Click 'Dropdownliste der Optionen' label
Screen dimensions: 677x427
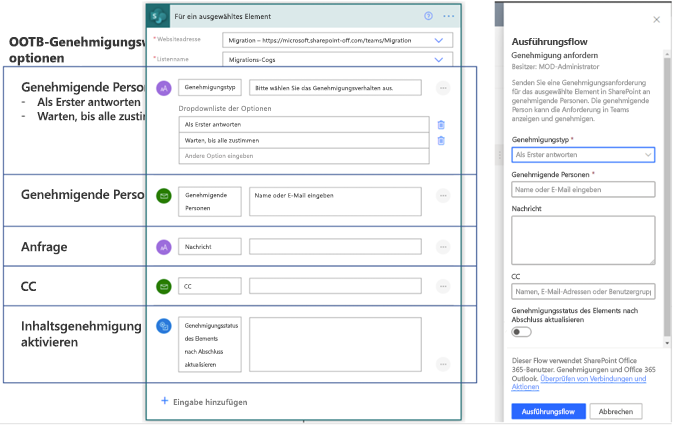pos(225,108)
